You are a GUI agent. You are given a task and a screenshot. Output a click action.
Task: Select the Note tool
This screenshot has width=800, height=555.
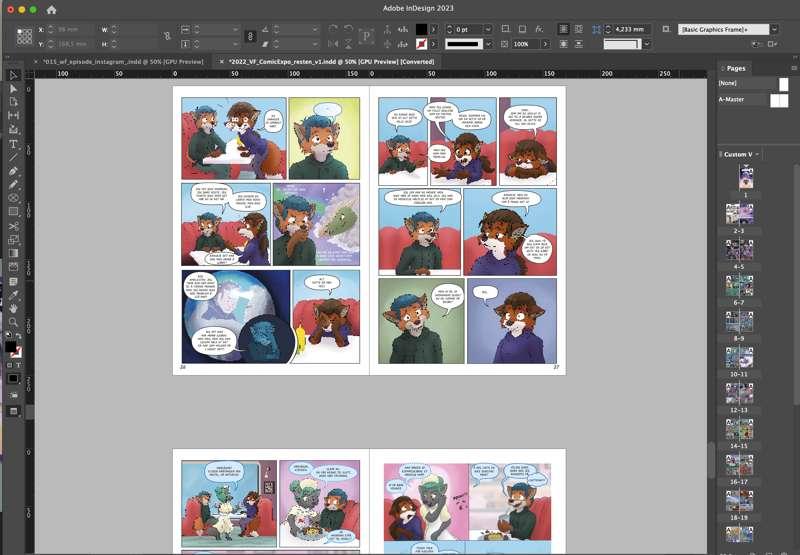click(13, 281)
